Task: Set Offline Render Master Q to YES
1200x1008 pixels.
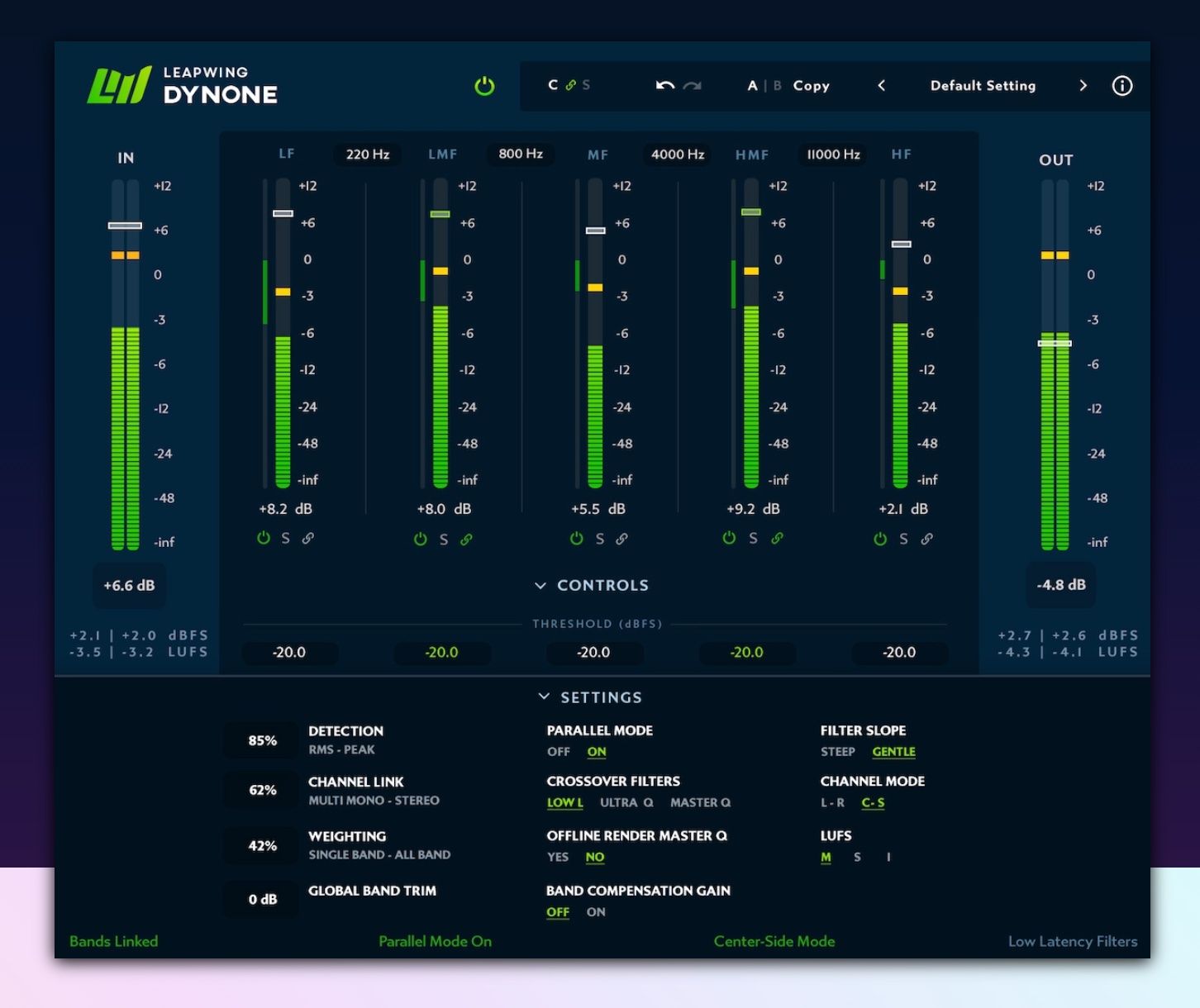Action: tap(558, 857)
